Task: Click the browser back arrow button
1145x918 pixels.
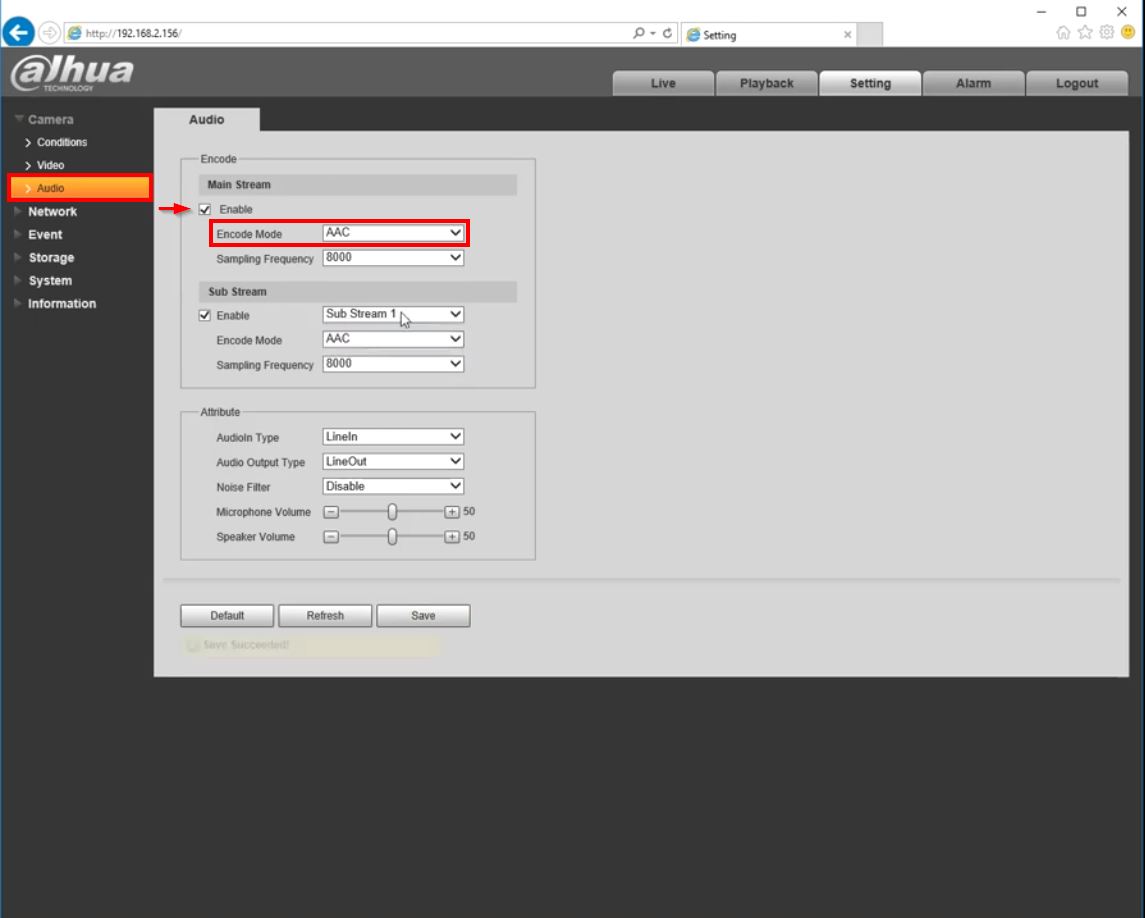Action: pyautogui.click(x=18, y=33)
